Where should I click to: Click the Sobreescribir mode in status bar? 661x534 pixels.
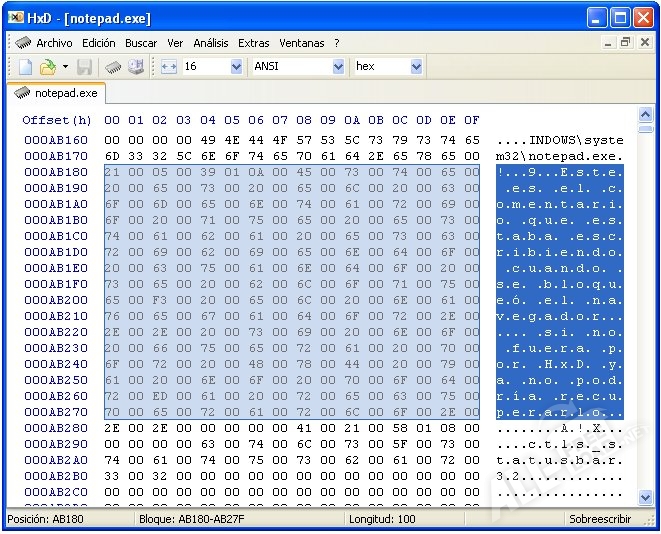pos(599,519)
